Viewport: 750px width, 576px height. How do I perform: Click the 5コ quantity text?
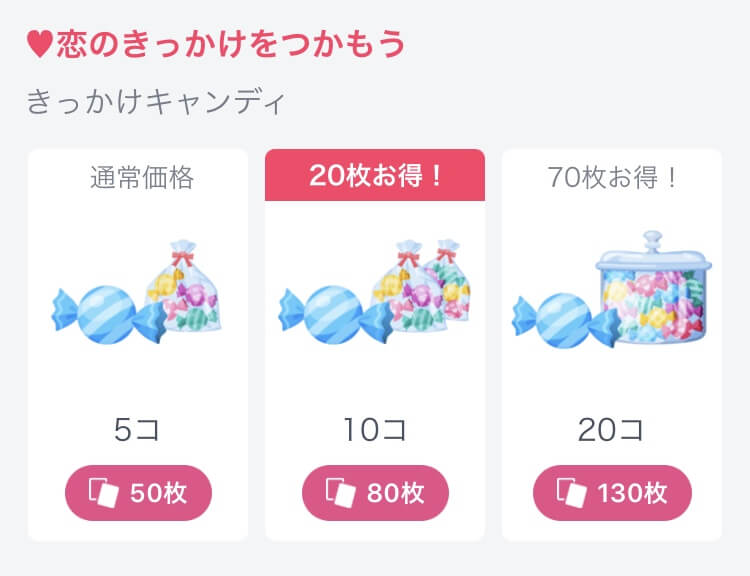click(137, 430)
